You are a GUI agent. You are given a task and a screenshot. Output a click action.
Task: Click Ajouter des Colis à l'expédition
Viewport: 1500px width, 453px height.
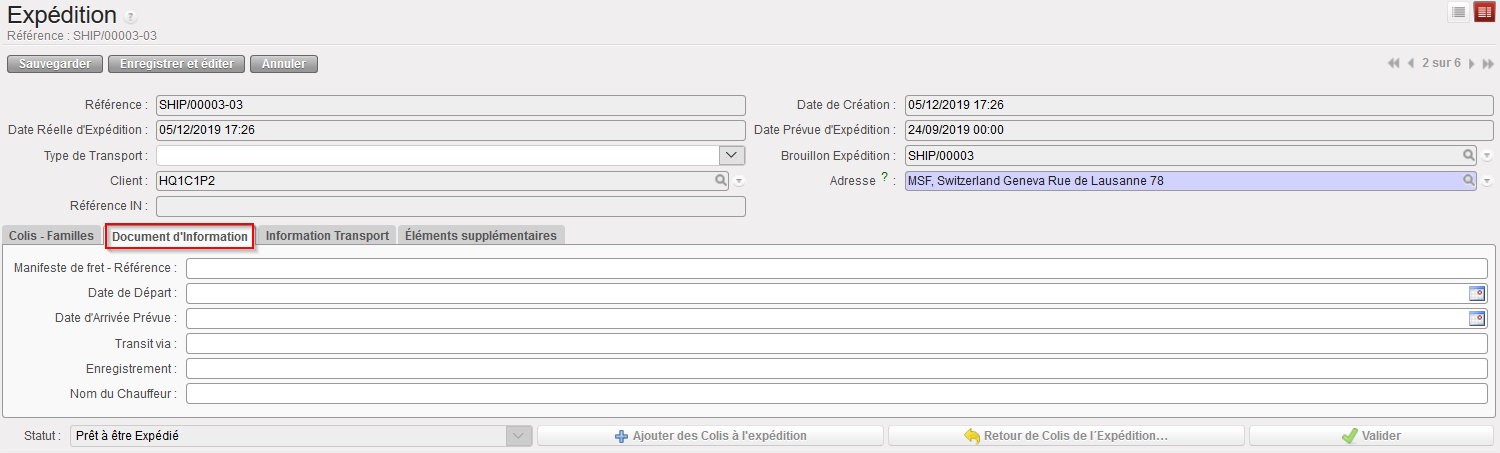[x=710, y=436]
